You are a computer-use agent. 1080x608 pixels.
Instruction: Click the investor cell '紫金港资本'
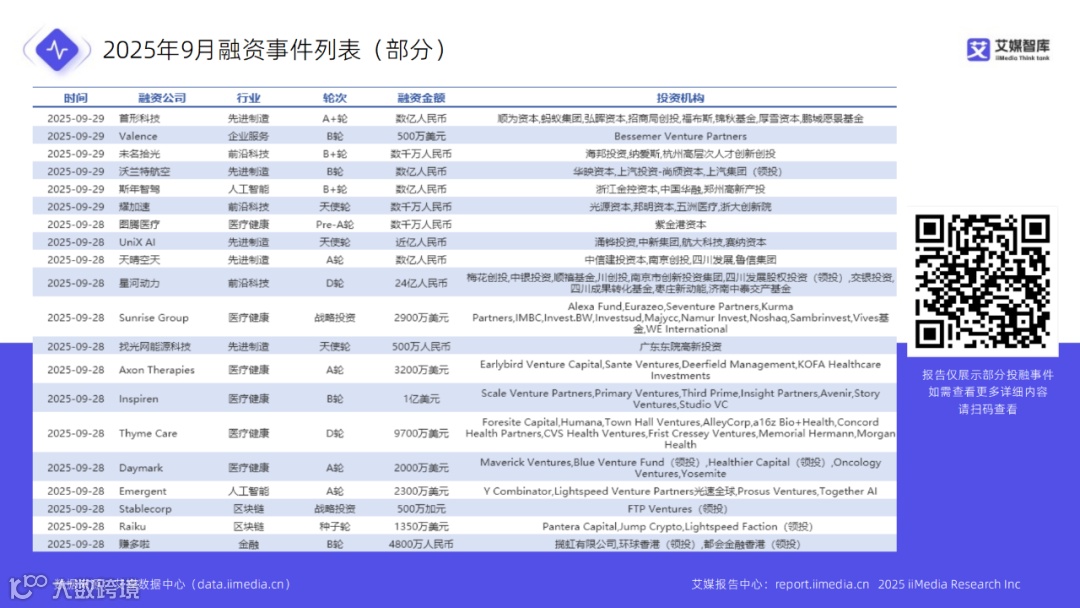680,224
